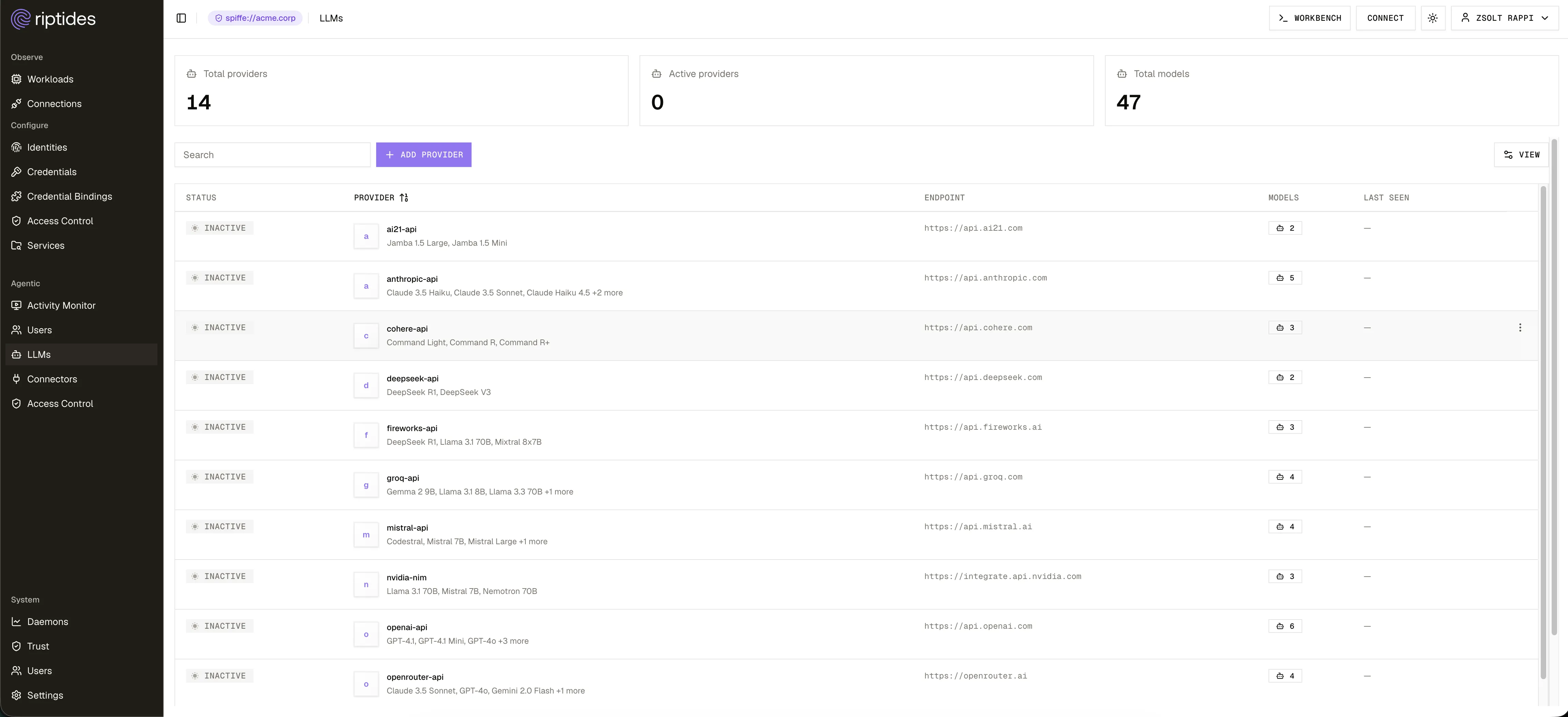This screenshot has width=1568, height=717.
Task: Sort by the Provider column
Action: (x=381, y=198)
